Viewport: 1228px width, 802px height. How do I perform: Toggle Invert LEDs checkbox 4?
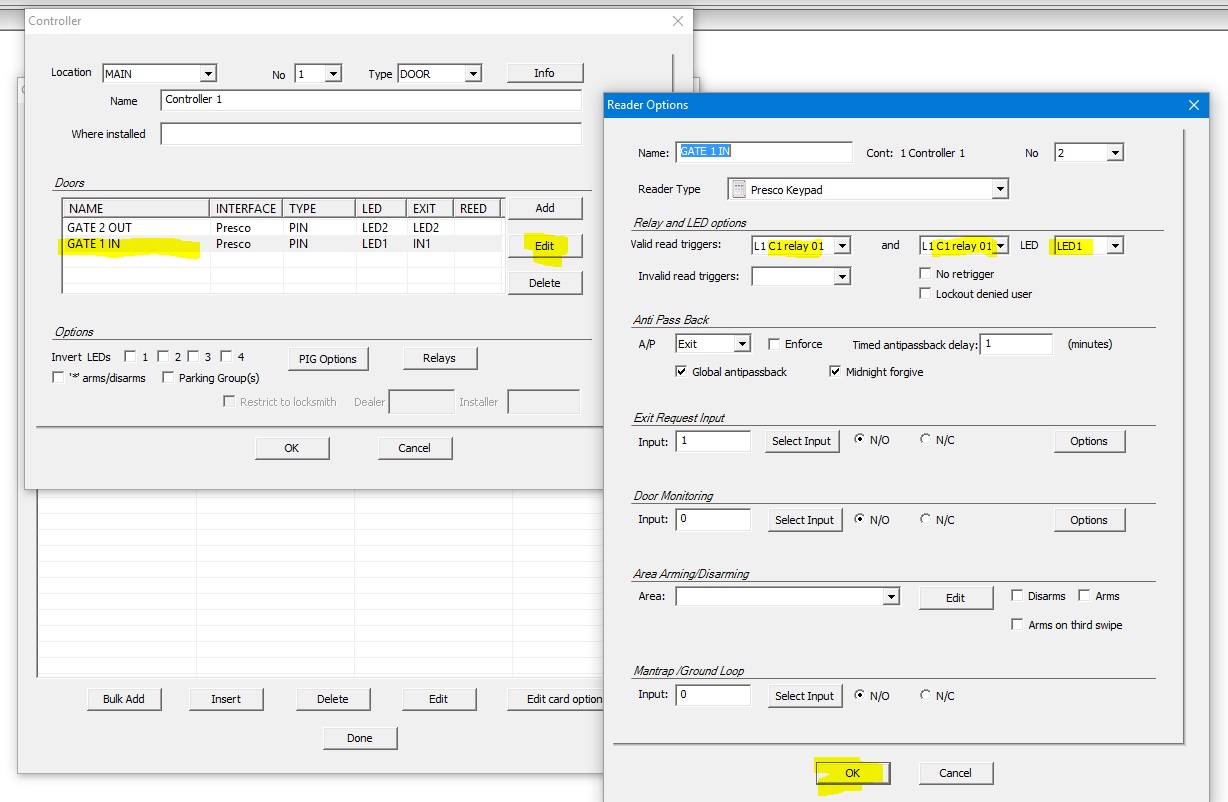[226, 356]
